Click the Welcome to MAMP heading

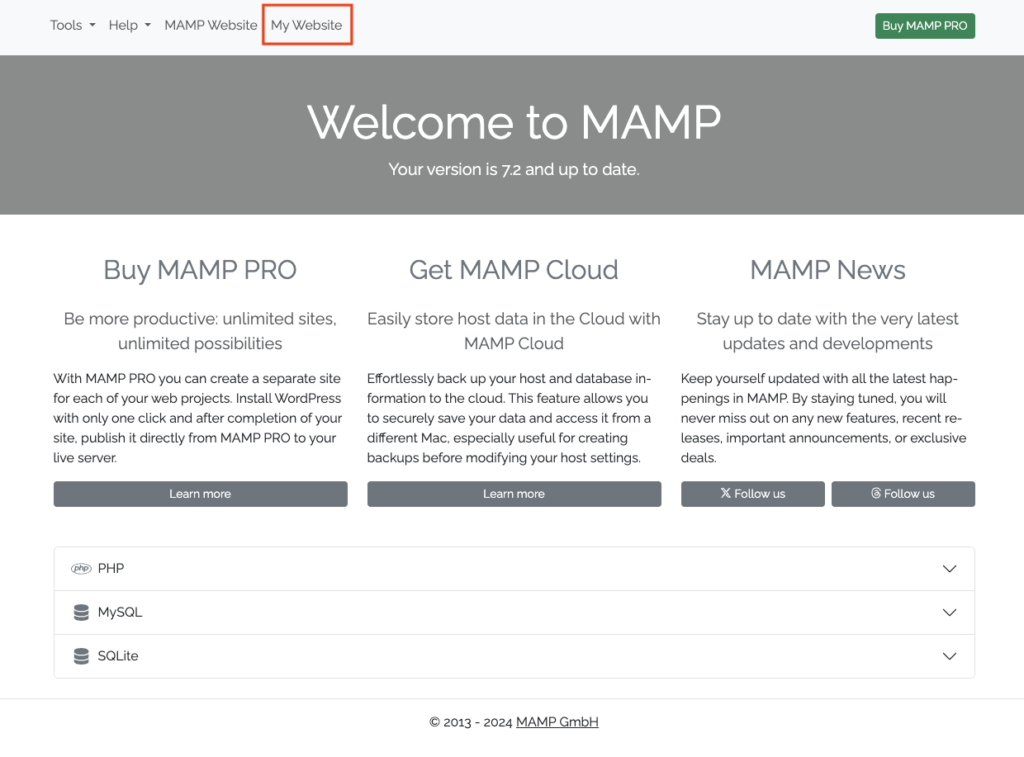pos(513,122)
